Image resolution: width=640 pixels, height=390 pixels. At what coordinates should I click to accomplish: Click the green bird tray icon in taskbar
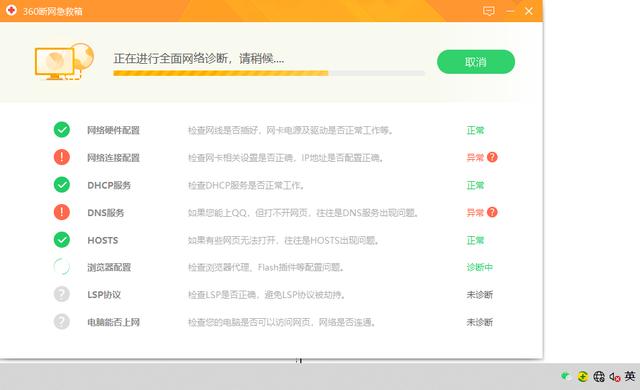coord(565,376)
